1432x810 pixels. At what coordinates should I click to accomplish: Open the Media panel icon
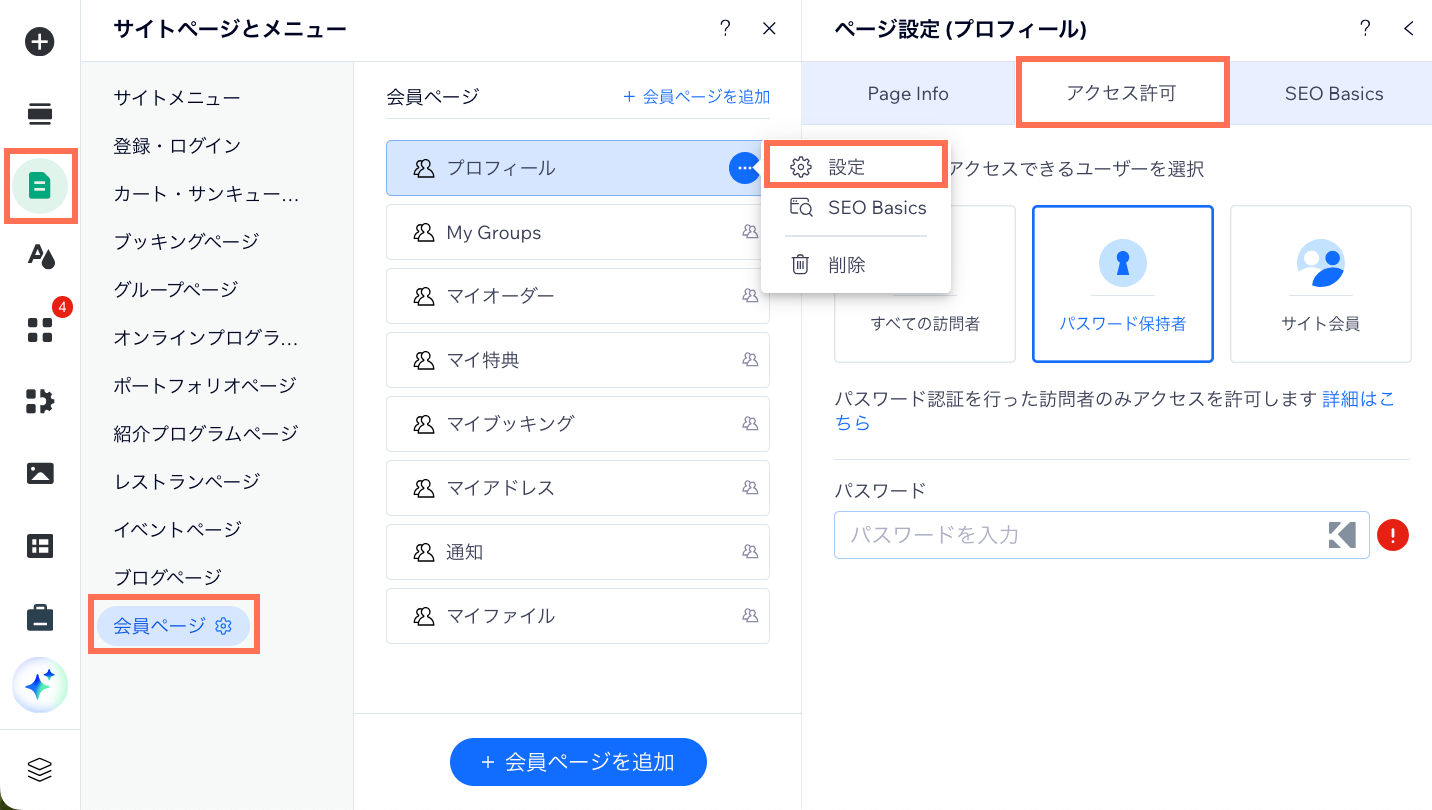39,473
